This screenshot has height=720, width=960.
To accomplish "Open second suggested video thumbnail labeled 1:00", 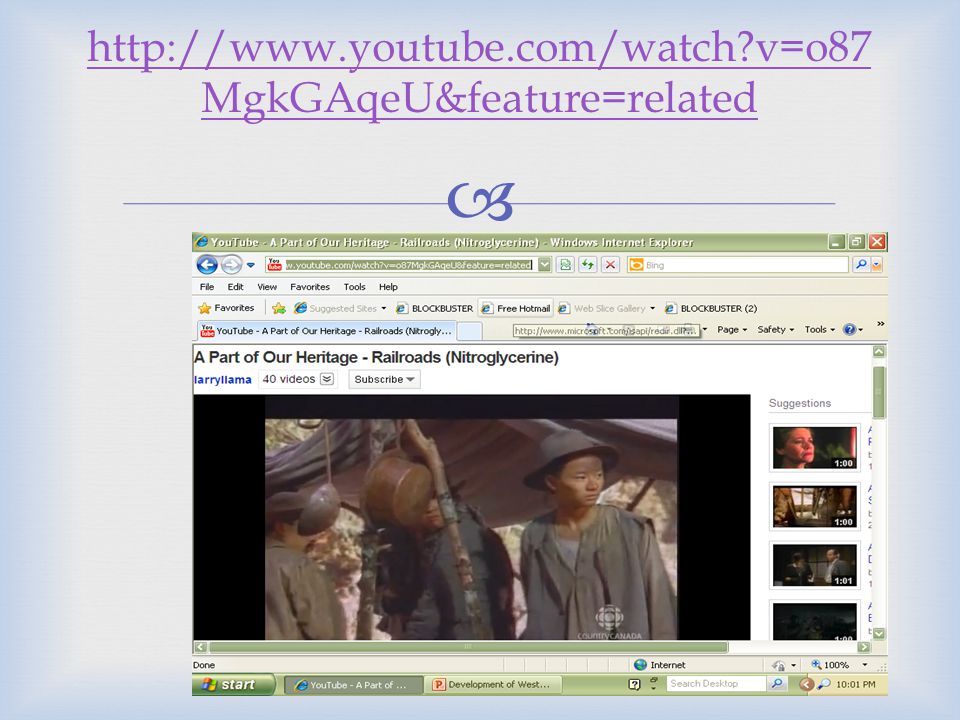I will 814,506.
